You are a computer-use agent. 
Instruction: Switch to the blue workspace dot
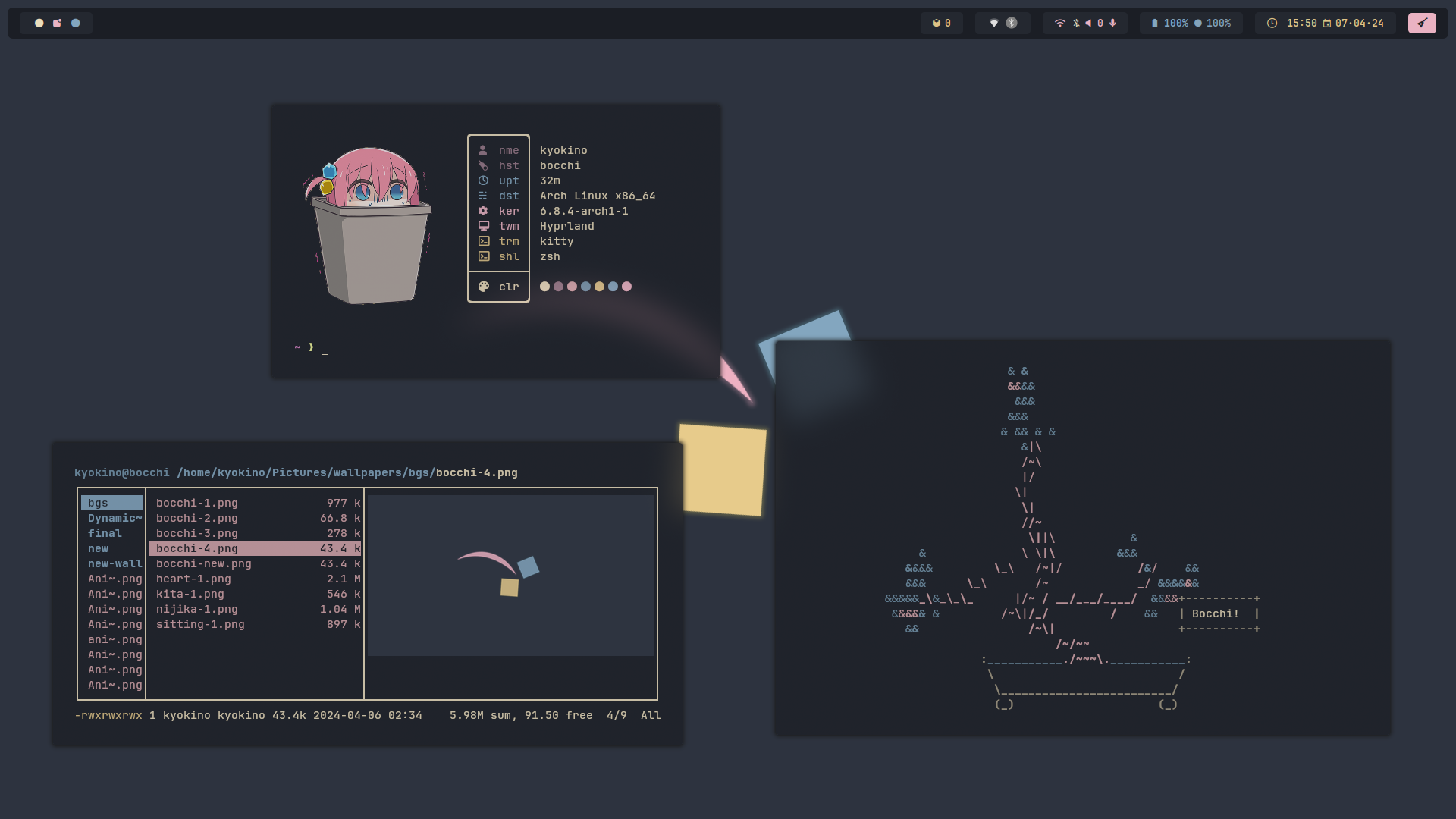click(x=76, y=24)
